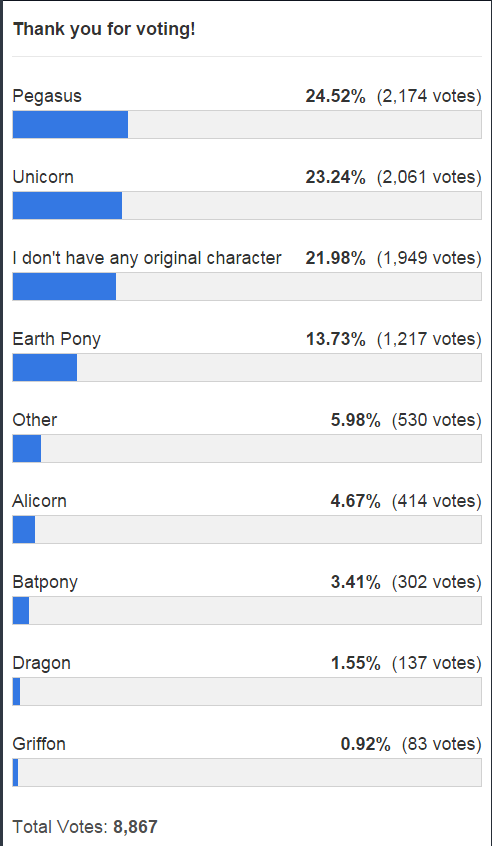Click the 1,949 votes count

[x=429, y=258]
